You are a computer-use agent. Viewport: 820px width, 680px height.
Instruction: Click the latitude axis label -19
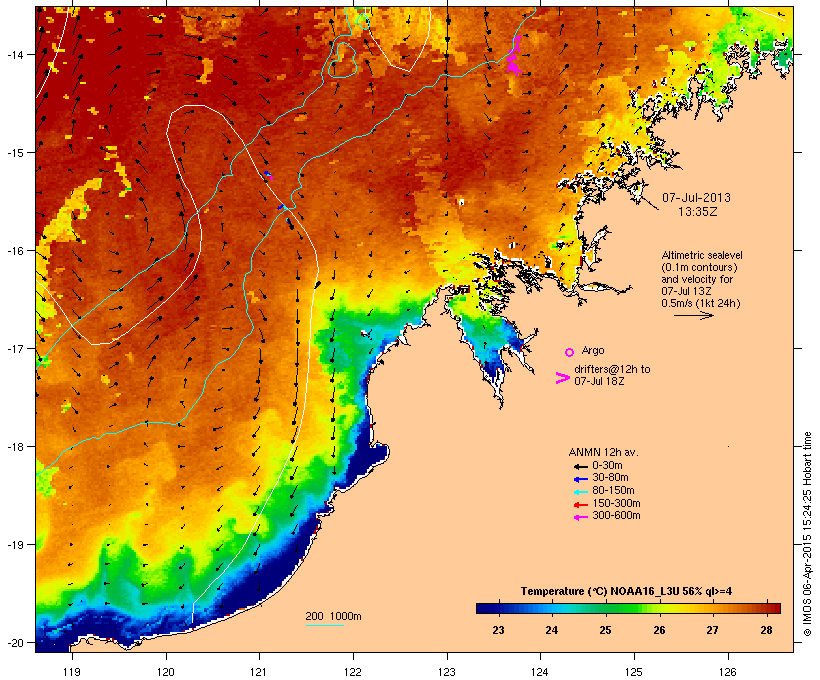click(15, 545)
